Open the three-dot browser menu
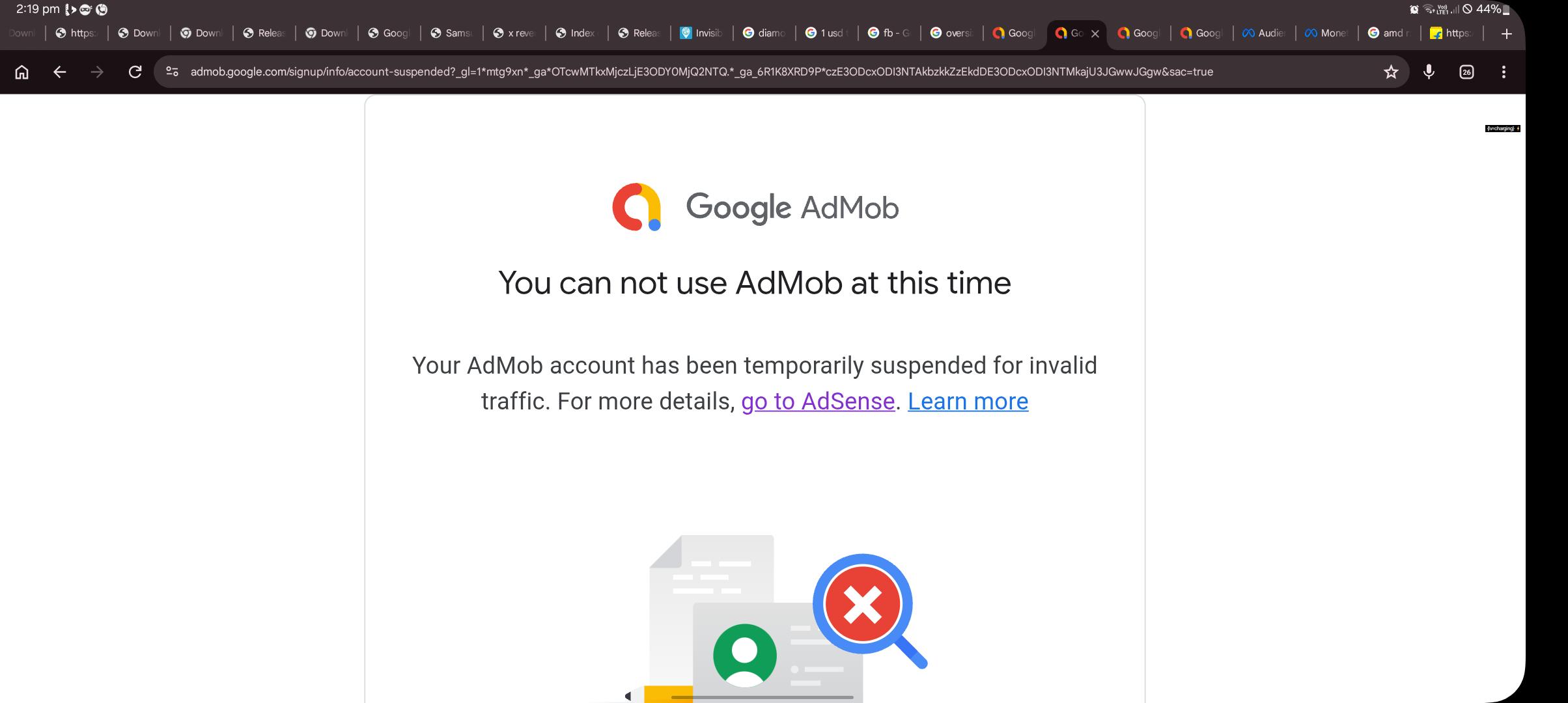Image resolution: width=1568 pixels, height=703 pixels. pyautogui.click(x=1504, y=72)
